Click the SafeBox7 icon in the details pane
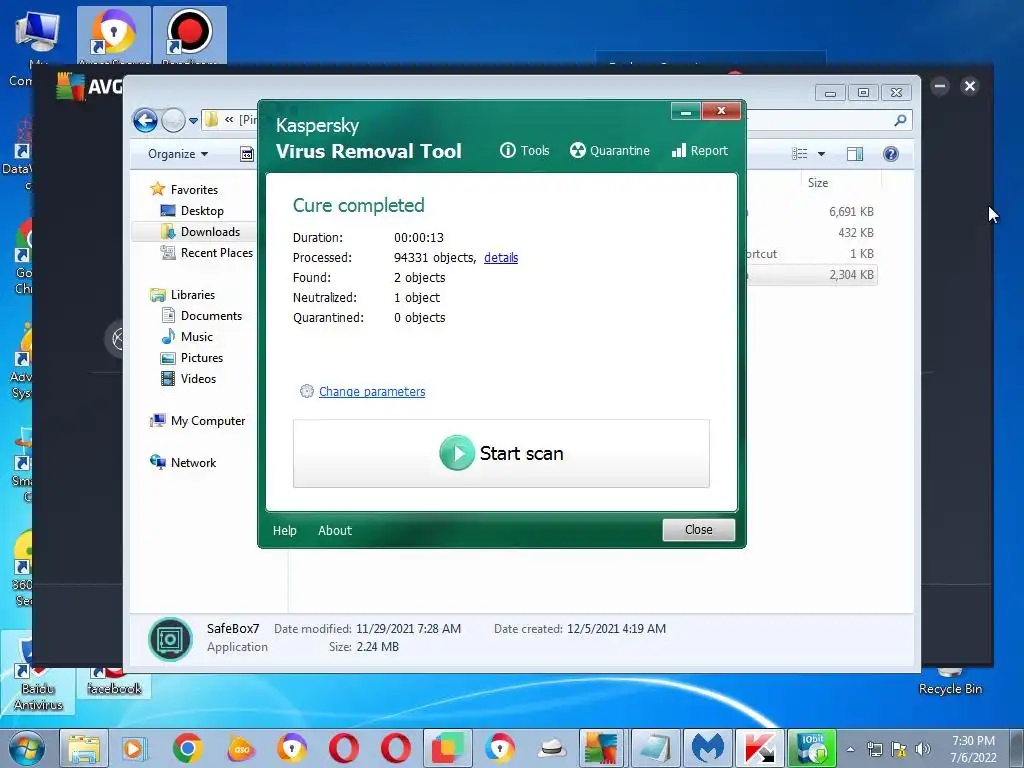The image size is (1024, 768). [170, 639]
